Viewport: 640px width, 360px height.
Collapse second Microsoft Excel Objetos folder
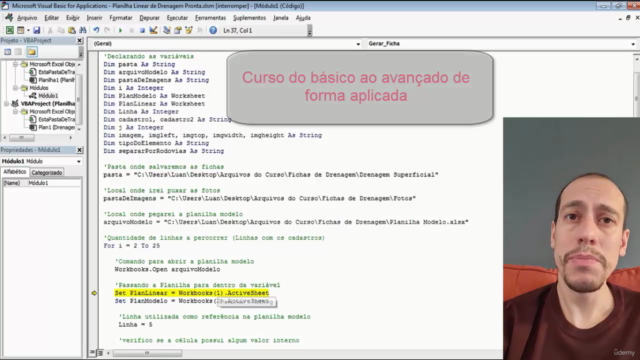tap(16, 111)
